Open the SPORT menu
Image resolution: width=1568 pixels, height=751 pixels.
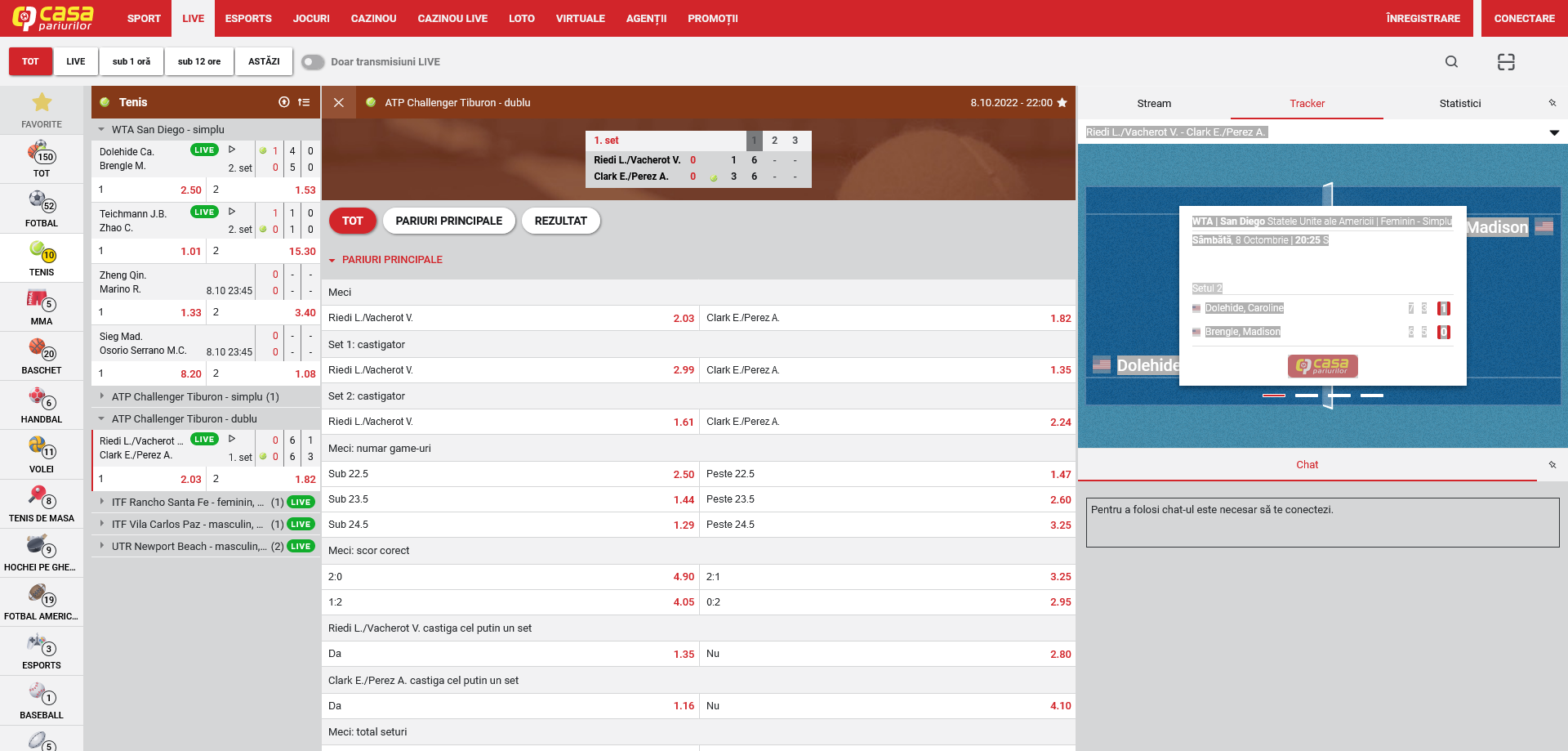coord(144,18)
